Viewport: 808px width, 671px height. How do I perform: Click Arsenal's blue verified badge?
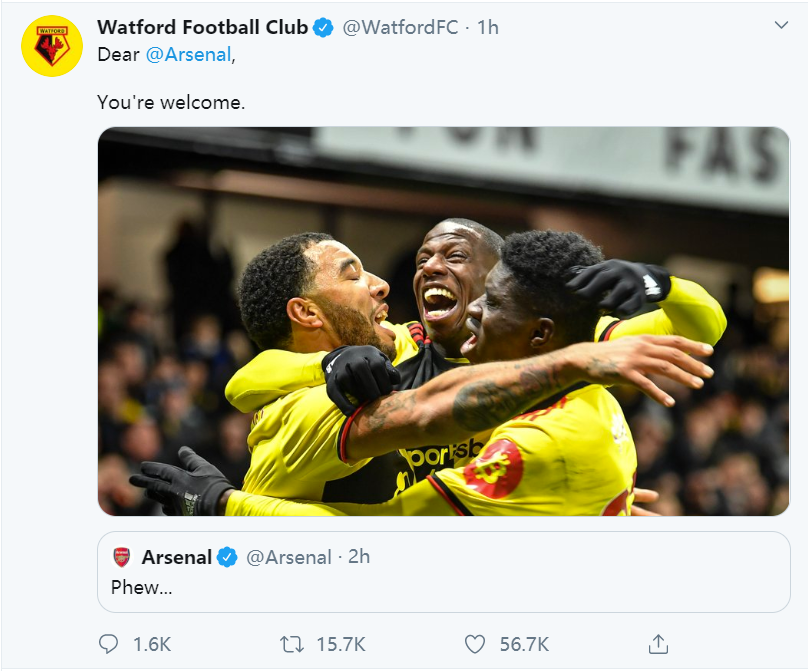[228, 557]
